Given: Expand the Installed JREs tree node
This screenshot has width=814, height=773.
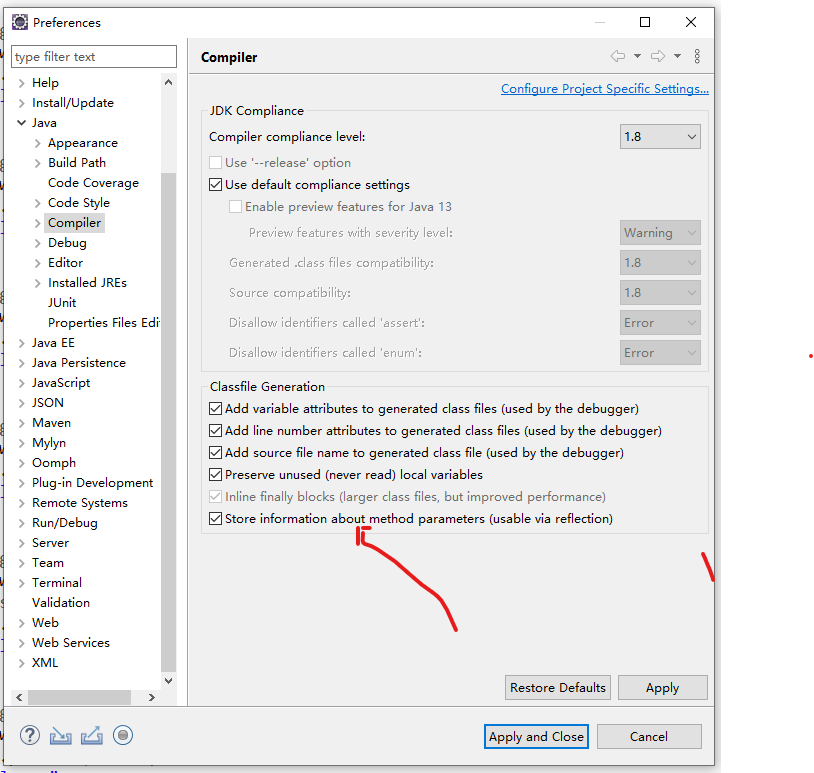Looking at the screenshot, I should pyautogui.click(x=37, y=282).
